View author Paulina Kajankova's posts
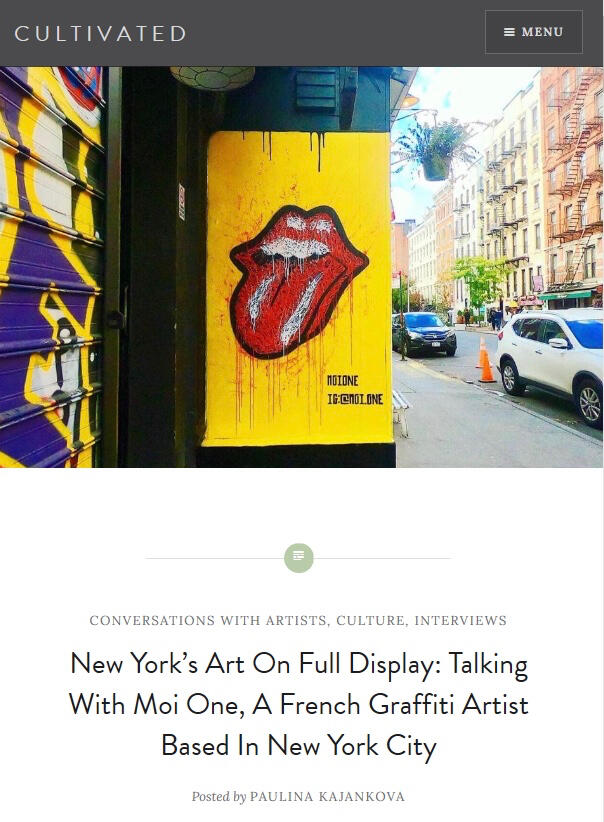The height and width of the screenshot is (822, 604). click(x=327, y=797)
